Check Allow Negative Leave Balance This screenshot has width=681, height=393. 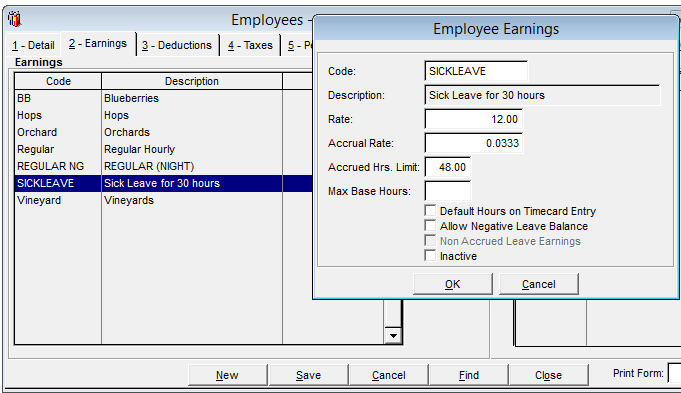coord(430,226)
